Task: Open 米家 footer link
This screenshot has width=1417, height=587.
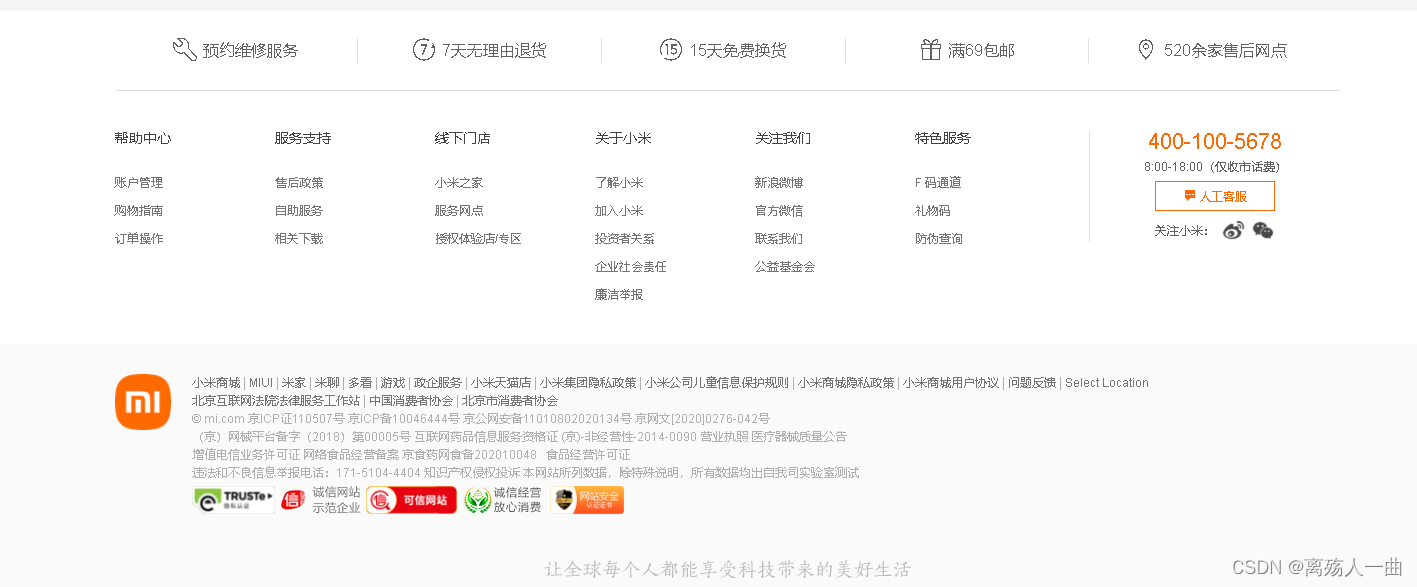Action: click(294, 383)
